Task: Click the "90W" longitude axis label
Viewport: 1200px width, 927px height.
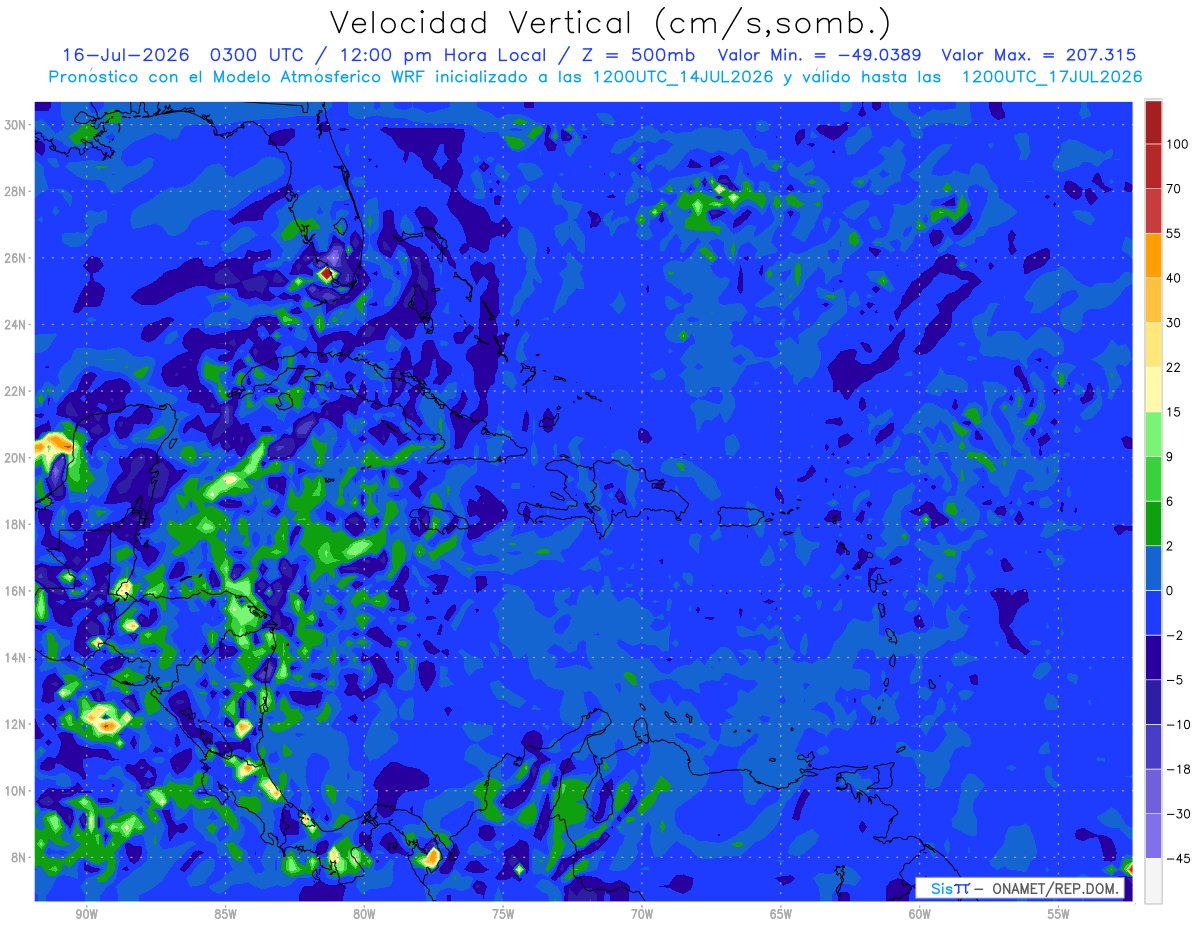Action: 87,914
